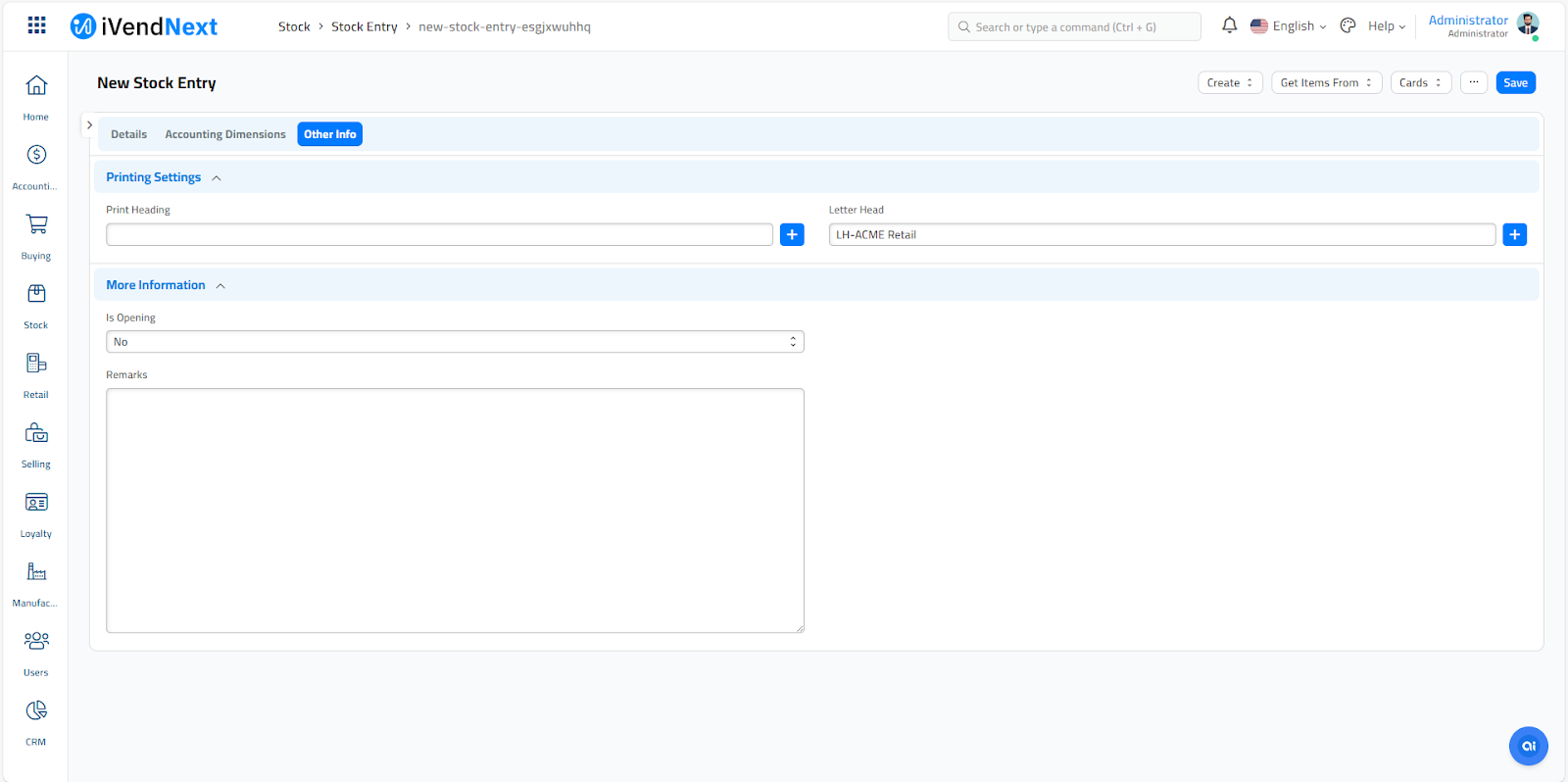Expand the Get Items From dropdown
Screen dimensions: 1568x782
point(1326,83)
